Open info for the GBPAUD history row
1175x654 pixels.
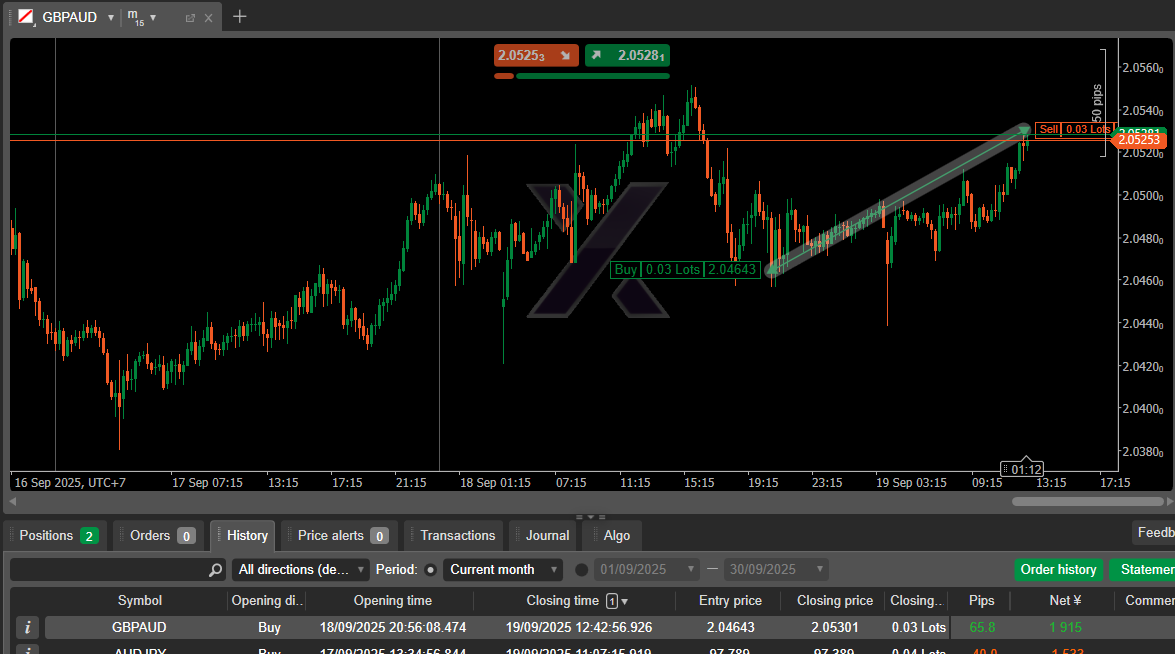[x=28, y=627]
